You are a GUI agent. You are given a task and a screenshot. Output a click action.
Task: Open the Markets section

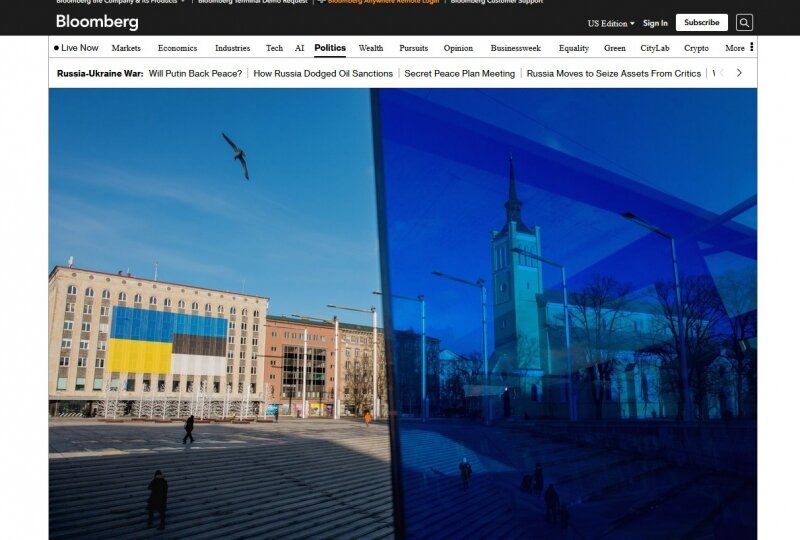[126, 48]
